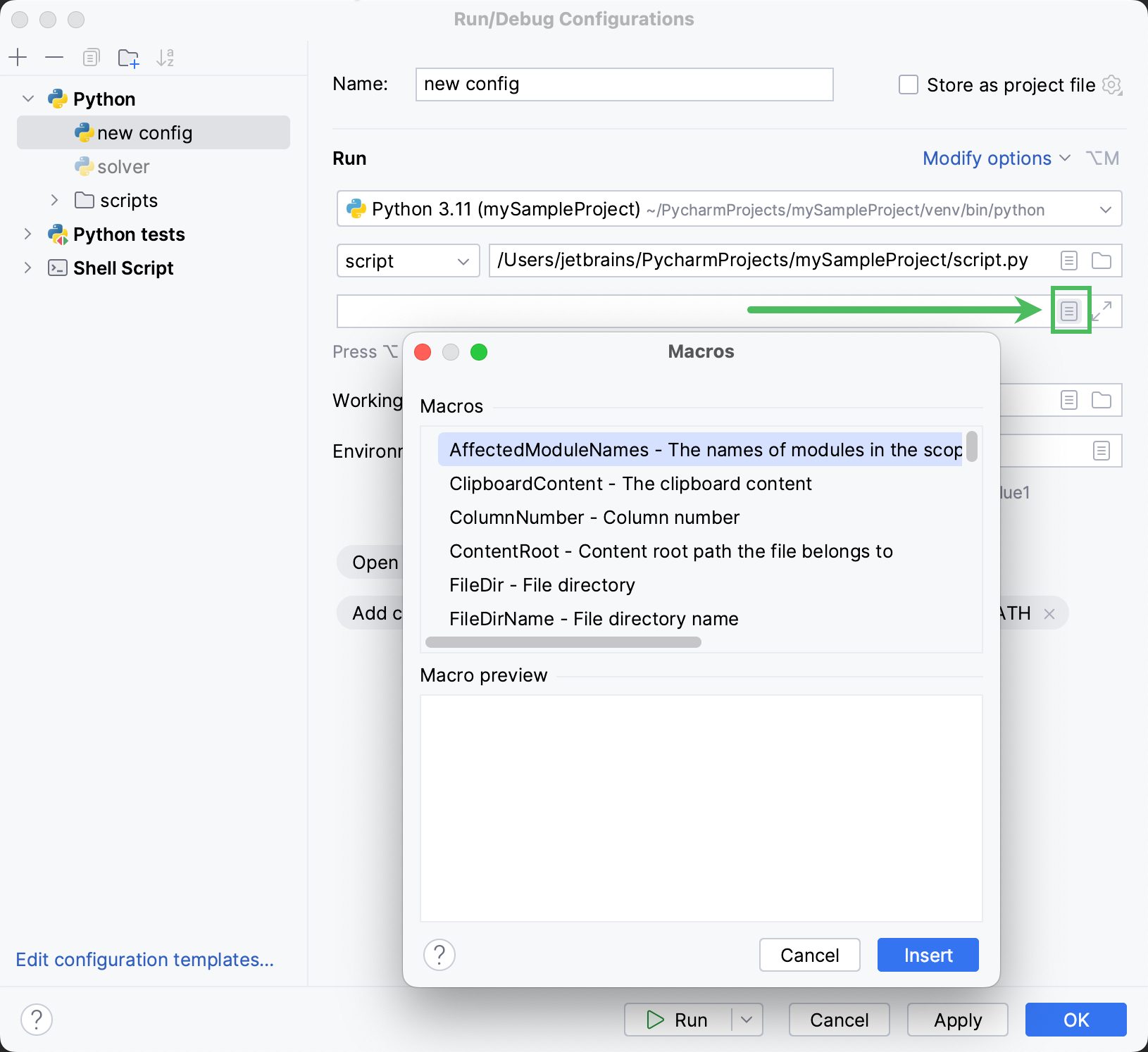Open macros for the script path field
Screen dimensions: 1148x1052
click(x=1068, y=261)
